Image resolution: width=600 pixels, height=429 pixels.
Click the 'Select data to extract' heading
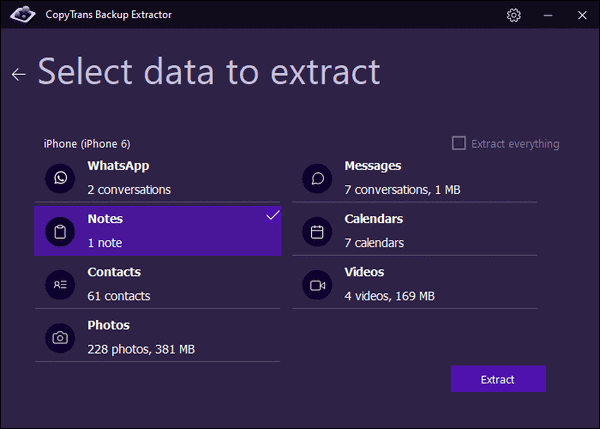point(209,72)
